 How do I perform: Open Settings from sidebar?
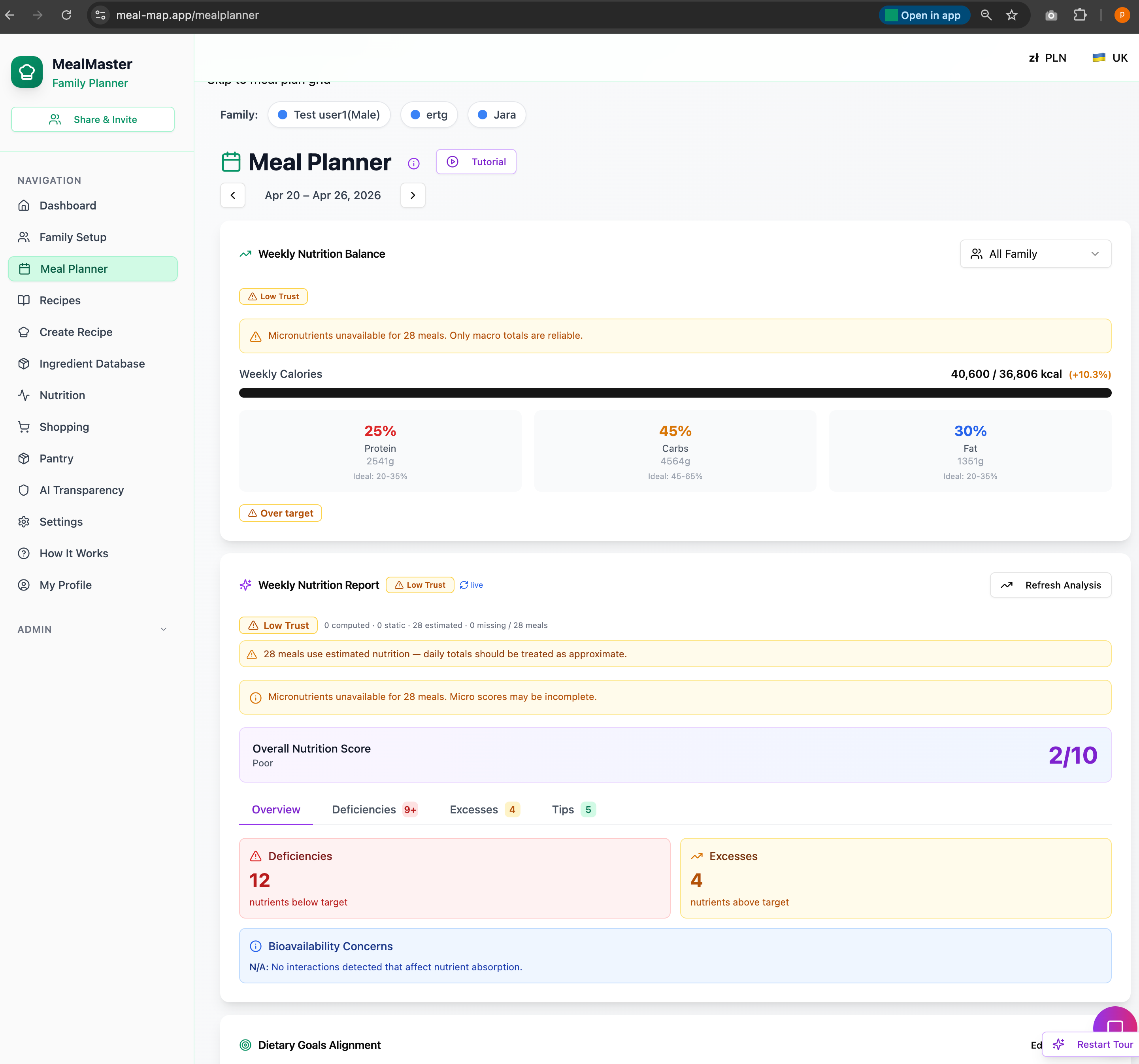click(93, 522)
